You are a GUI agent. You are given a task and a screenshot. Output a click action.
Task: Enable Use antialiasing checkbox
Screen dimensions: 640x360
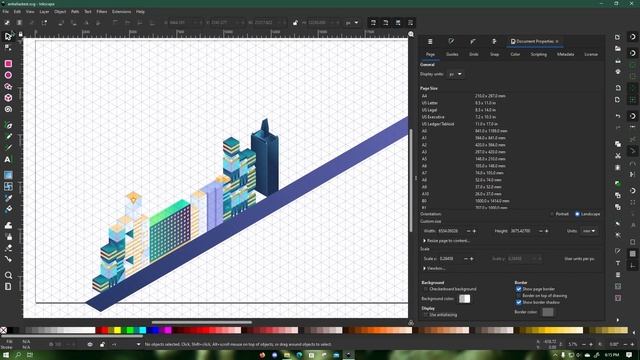pyautogui.click(x=425, y=315)
